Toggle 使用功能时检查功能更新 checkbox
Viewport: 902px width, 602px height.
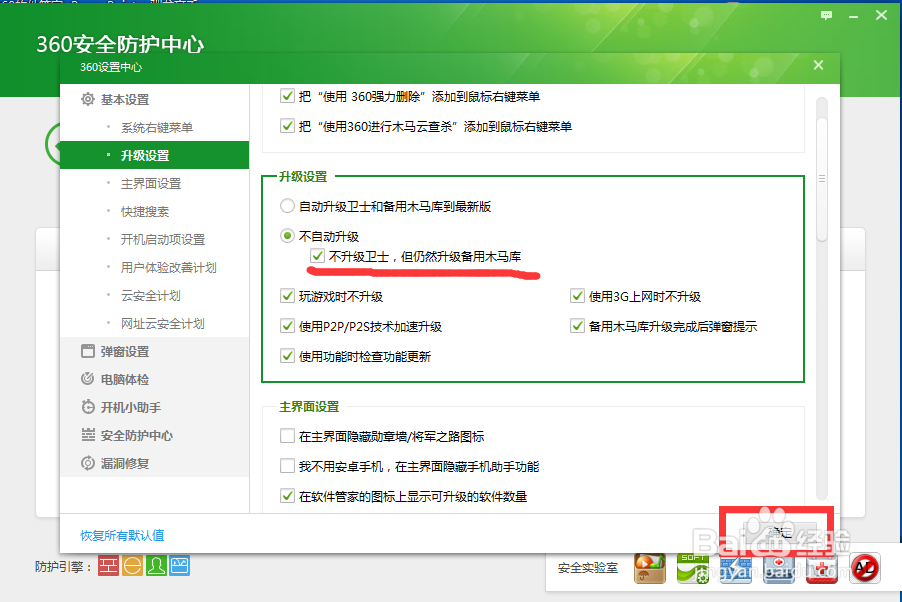click(x=287, y=356)
